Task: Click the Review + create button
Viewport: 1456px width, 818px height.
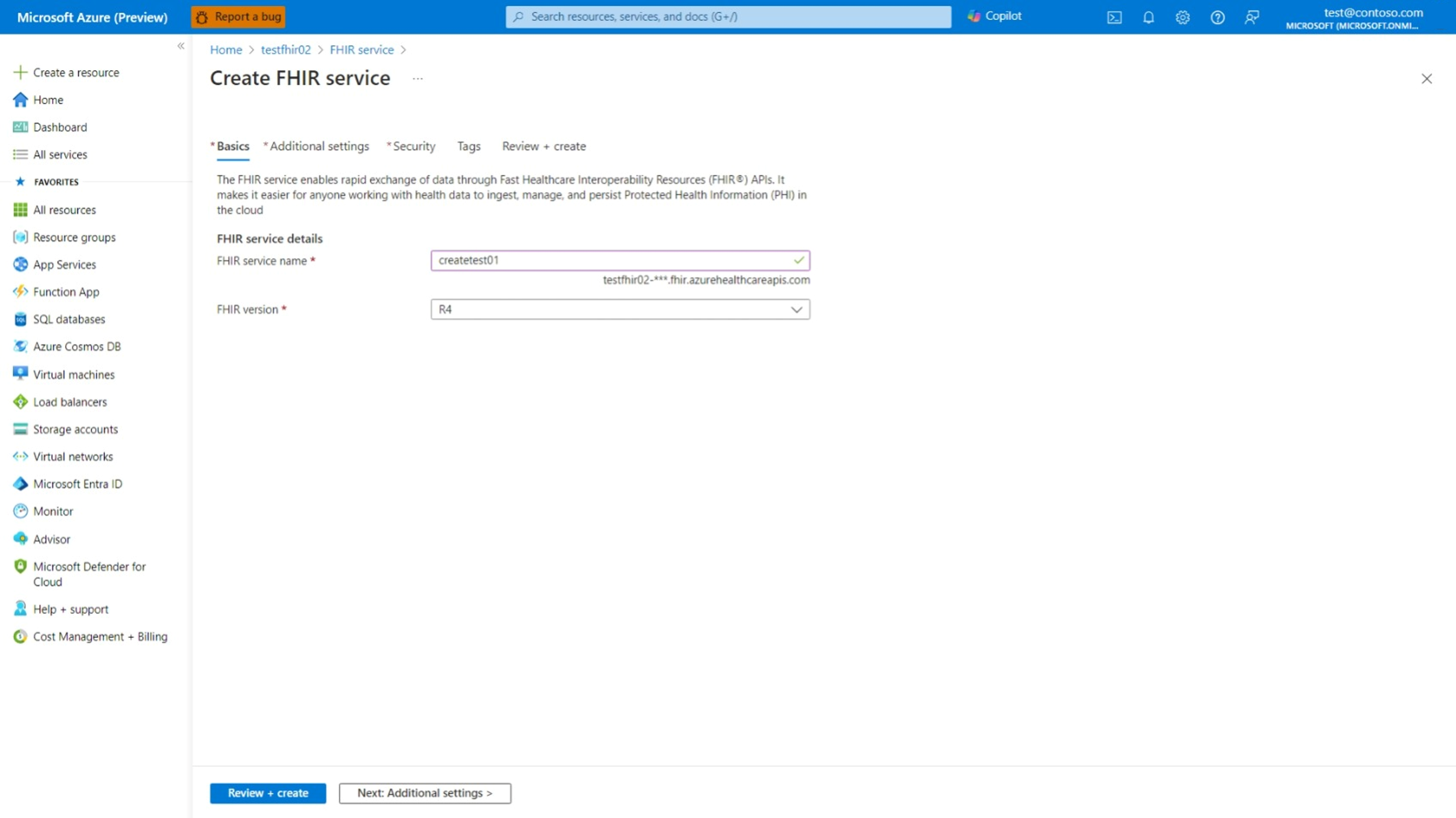Action: 268,793
